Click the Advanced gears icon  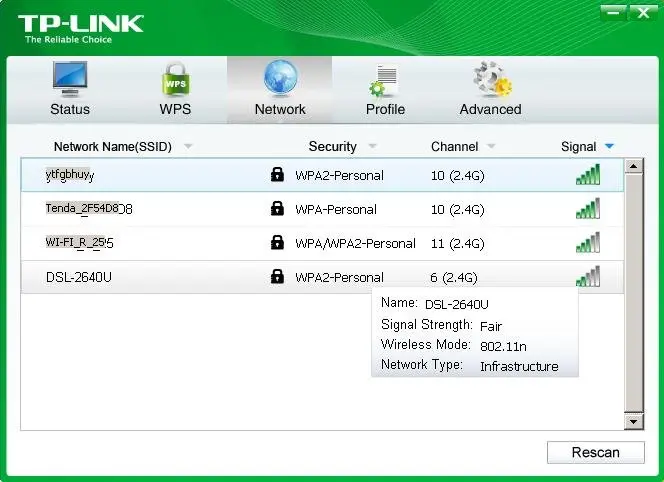click(x=492, y=79)
